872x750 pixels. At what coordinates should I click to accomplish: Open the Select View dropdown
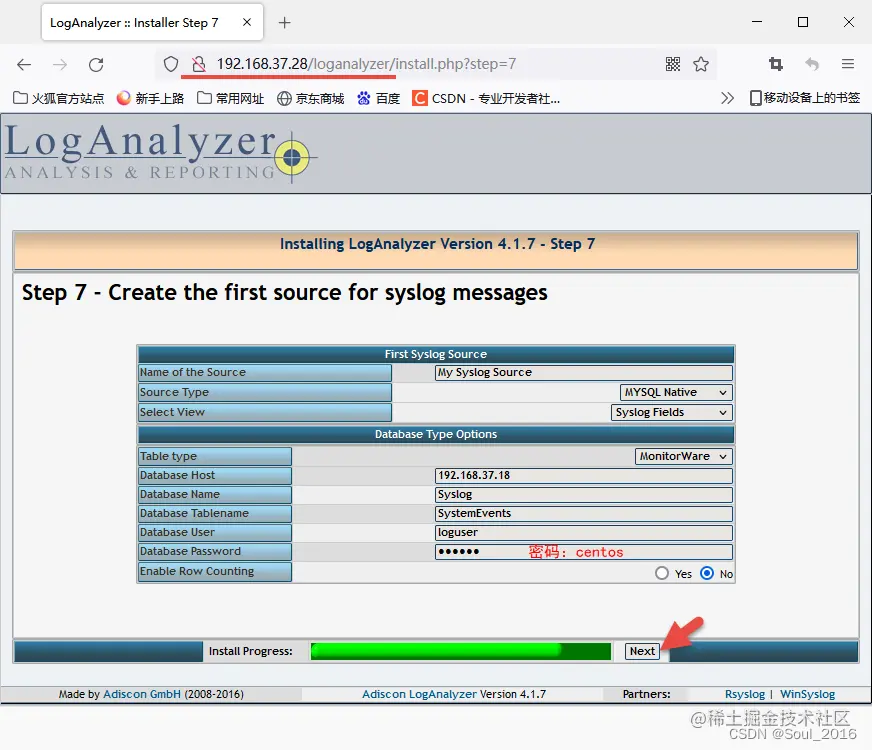click(671, 413)
